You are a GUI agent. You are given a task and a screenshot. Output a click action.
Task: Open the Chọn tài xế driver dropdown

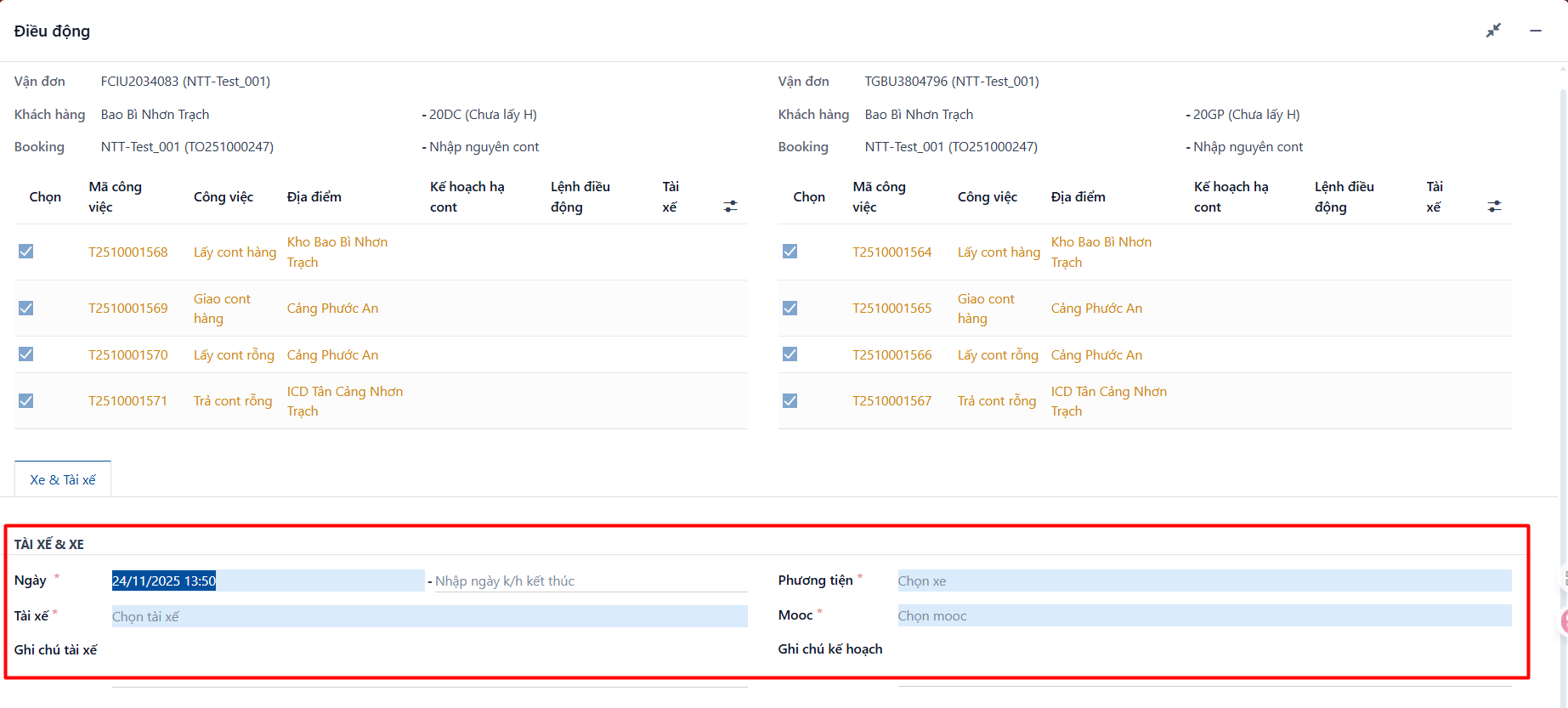coord(429,616)
